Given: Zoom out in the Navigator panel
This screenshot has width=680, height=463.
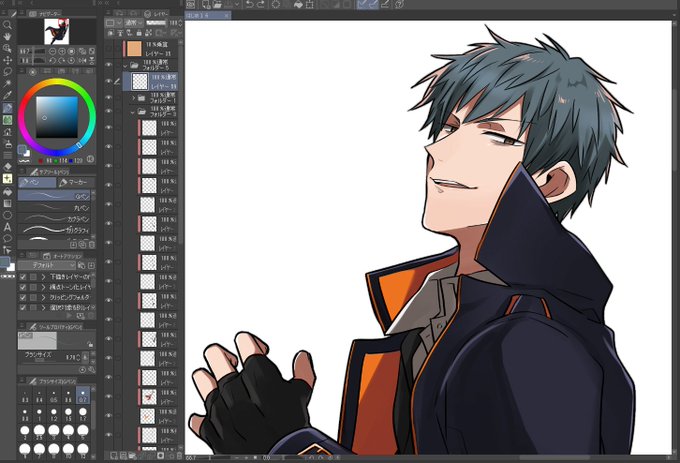Looking at the screenshot, I should pyautogui.click(x=52, y=51).
